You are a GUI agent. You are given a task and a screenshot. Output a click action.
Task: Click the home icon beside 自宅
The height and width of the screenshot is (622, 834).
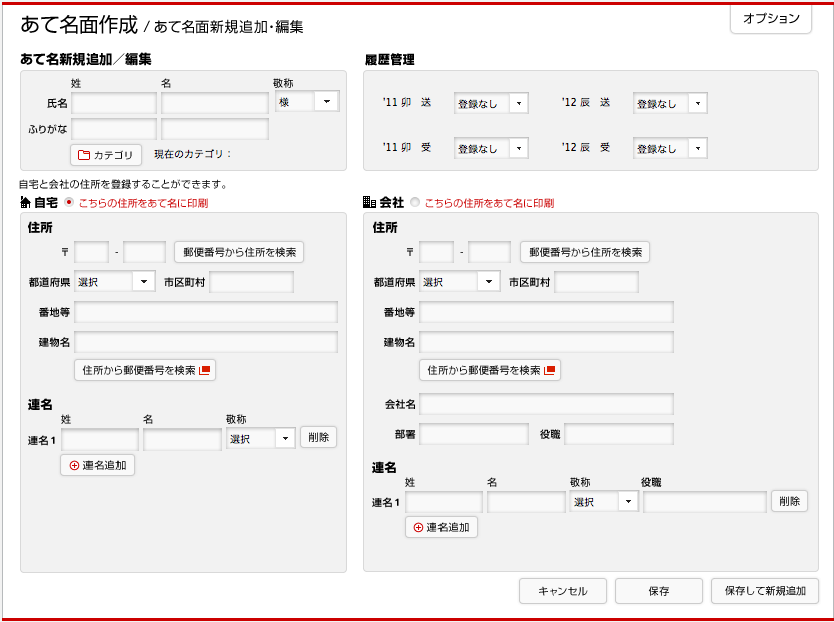click(x=25, y=202)
